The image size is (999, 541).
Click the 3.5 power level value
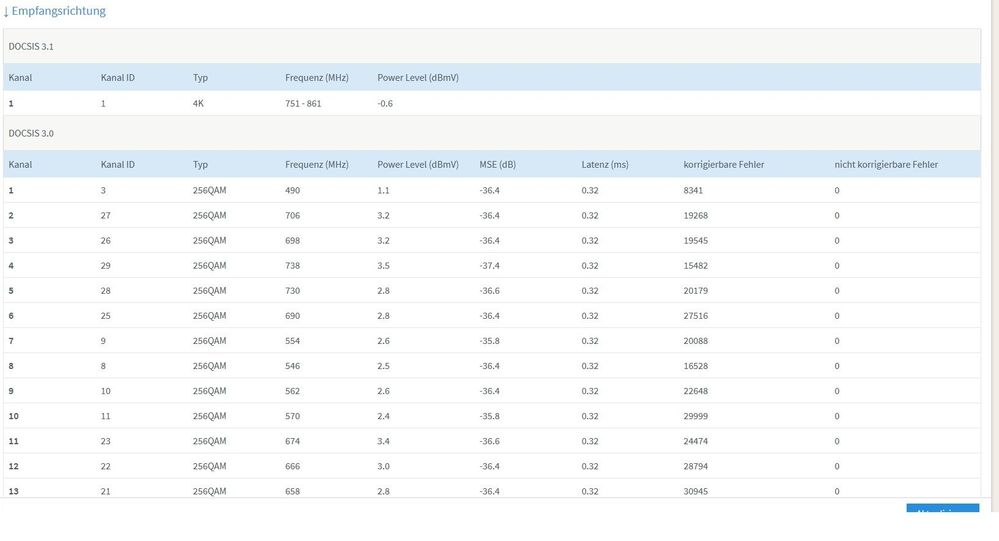click(383, 266)
